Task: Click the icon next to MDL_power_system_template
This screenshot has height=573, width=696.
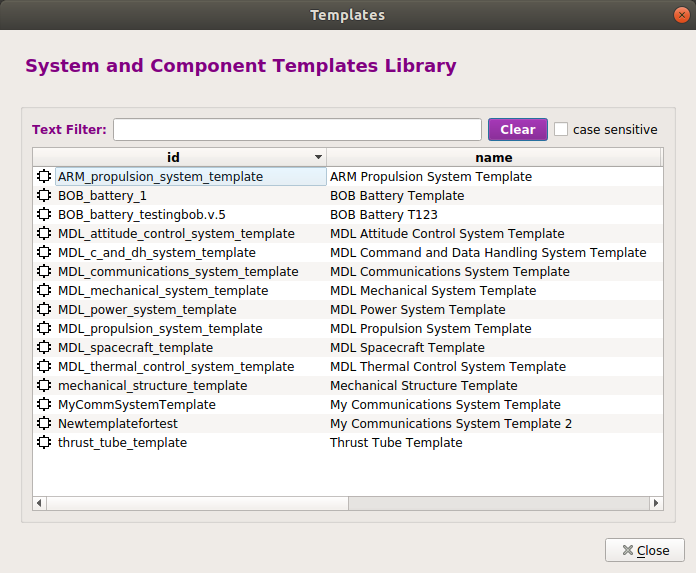Action: [x=44, y=309]
